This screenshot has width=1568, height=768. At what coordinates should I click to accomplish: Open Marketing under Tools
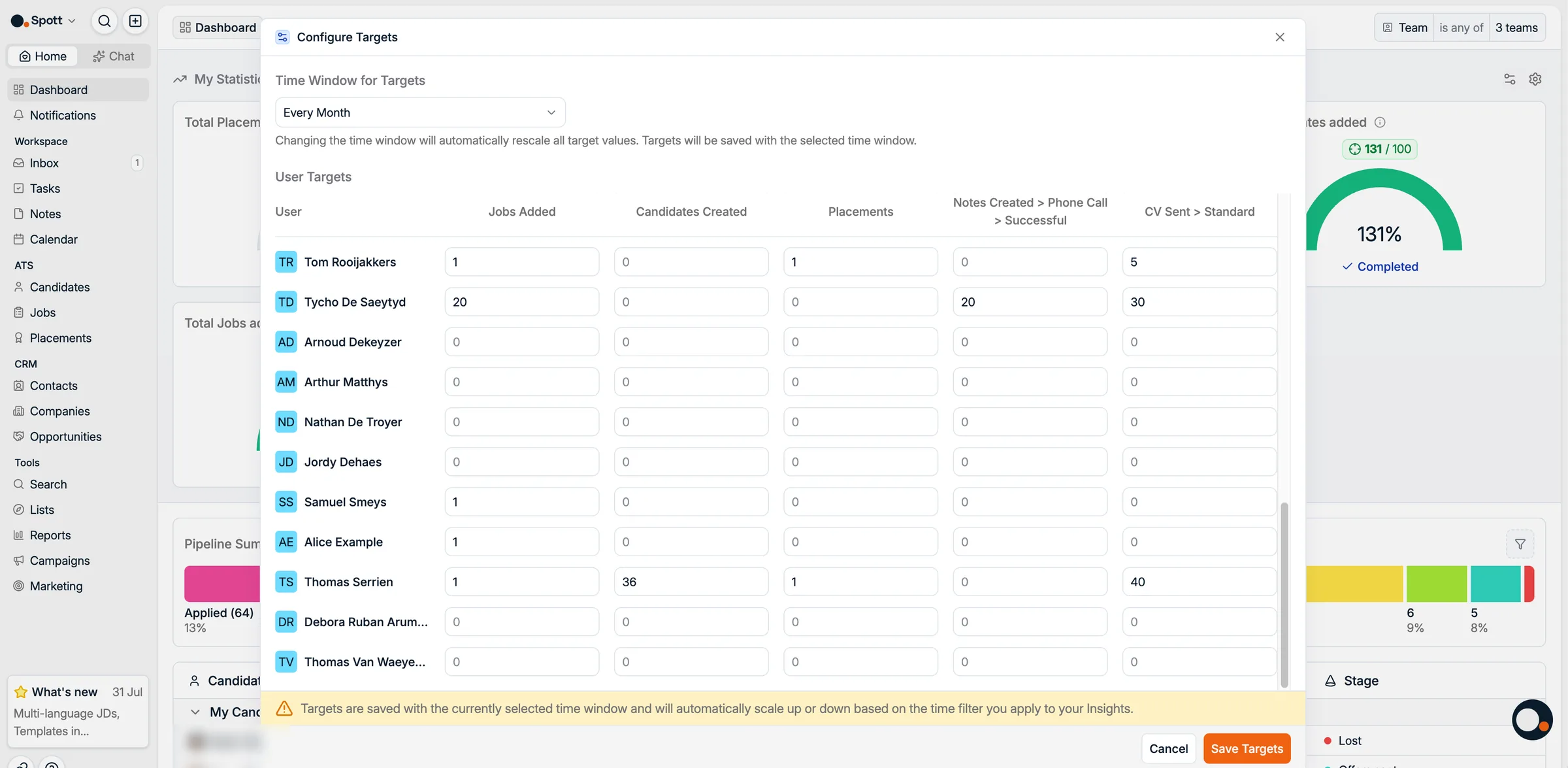(x=78, y=586)
